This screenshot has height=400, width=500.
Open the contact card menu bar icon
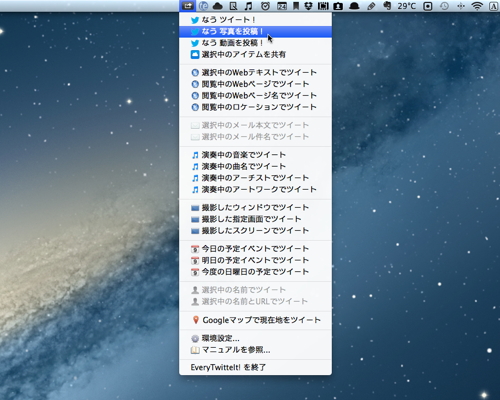[x=338, y=6]
